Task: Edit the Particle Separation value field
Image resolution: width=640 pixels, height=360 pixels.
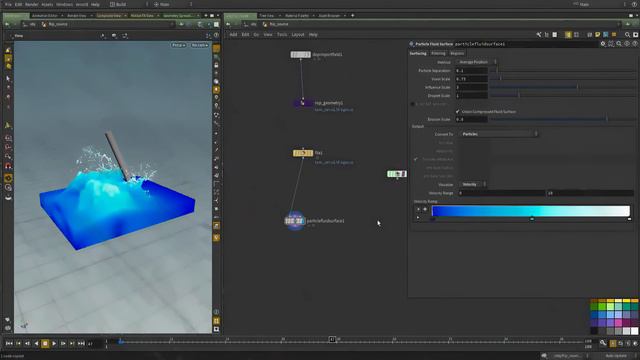Action: (x=471, y=71)
